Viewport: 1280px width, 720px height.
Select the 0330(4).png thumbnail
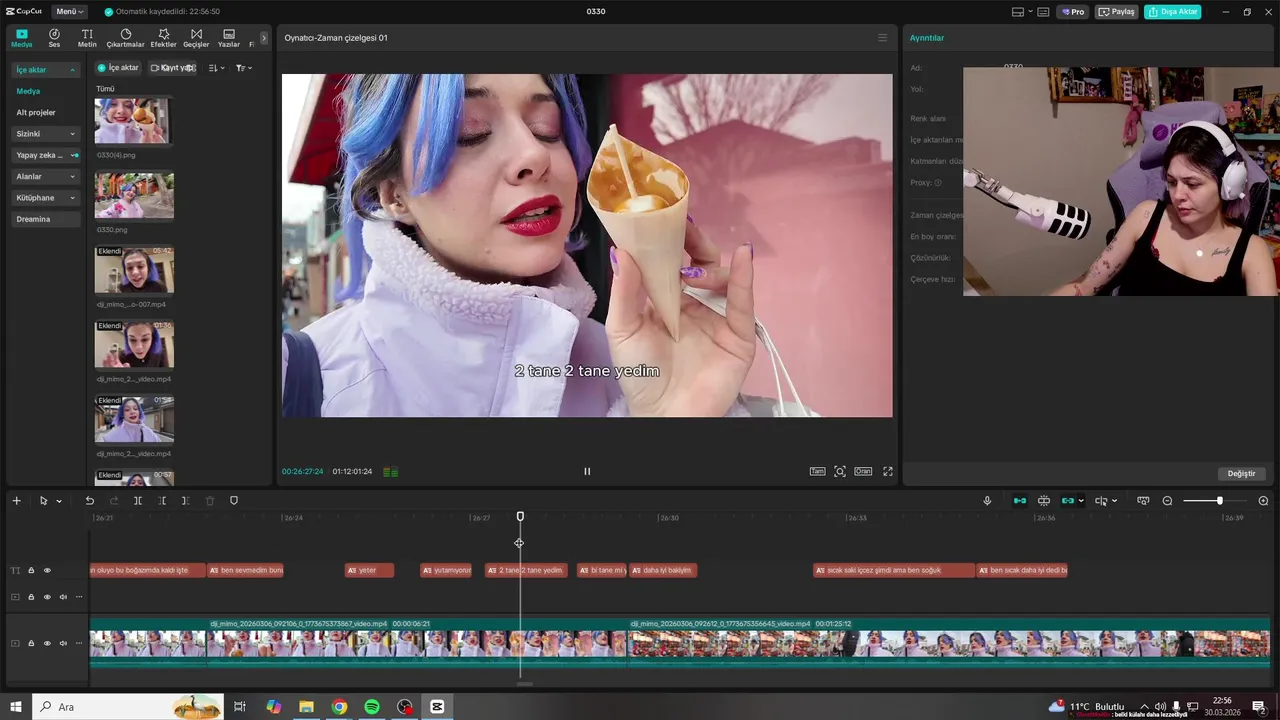pos(133,121)
